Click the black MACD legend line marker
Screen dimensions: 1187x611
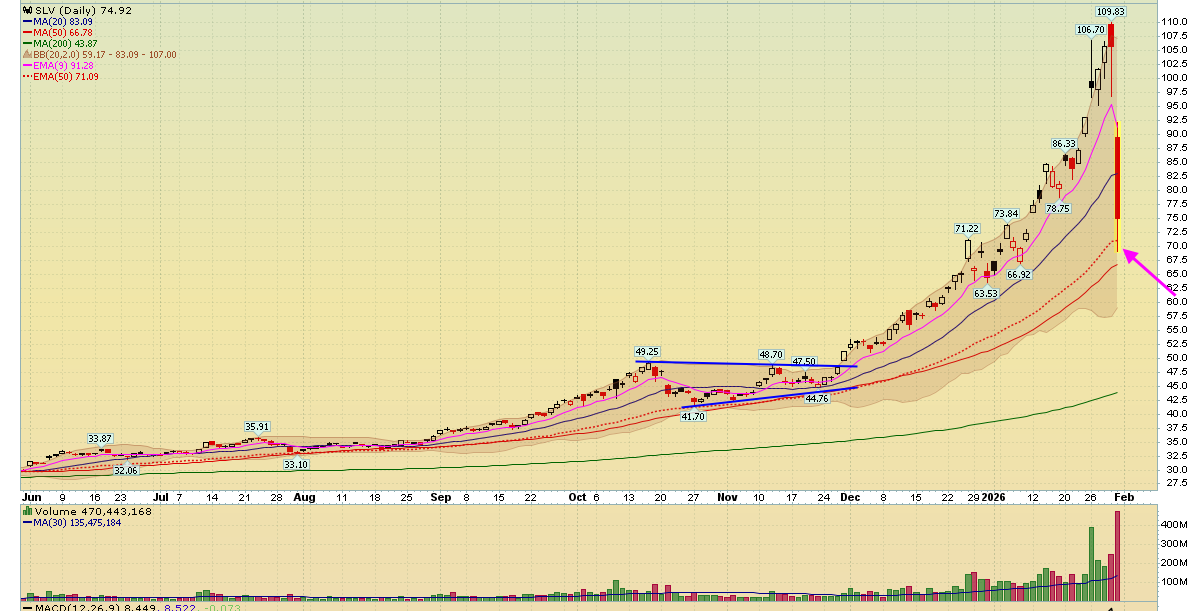27,607
